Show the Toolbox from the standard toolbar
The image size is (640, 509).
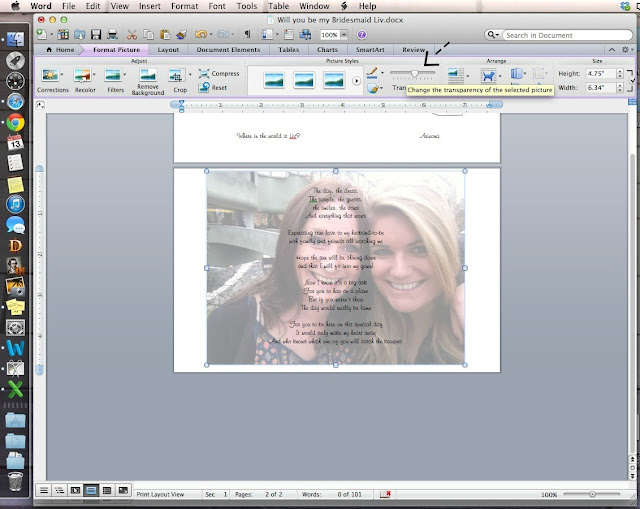click(289, 35)
